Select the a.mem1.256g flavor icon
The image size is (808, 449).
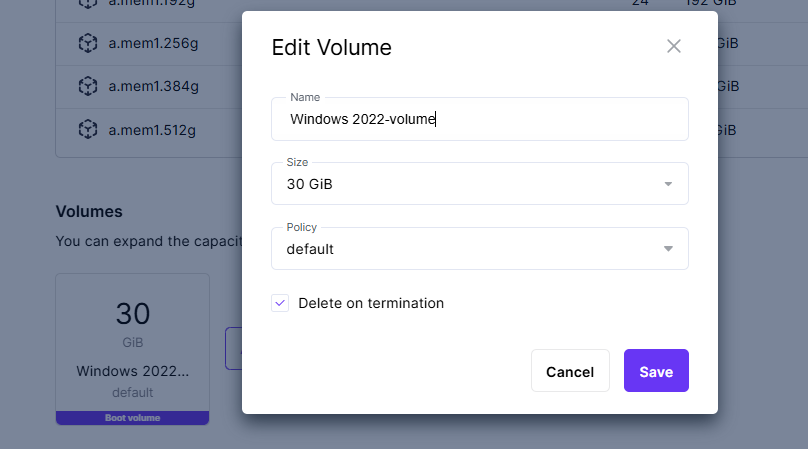(88, 43)
